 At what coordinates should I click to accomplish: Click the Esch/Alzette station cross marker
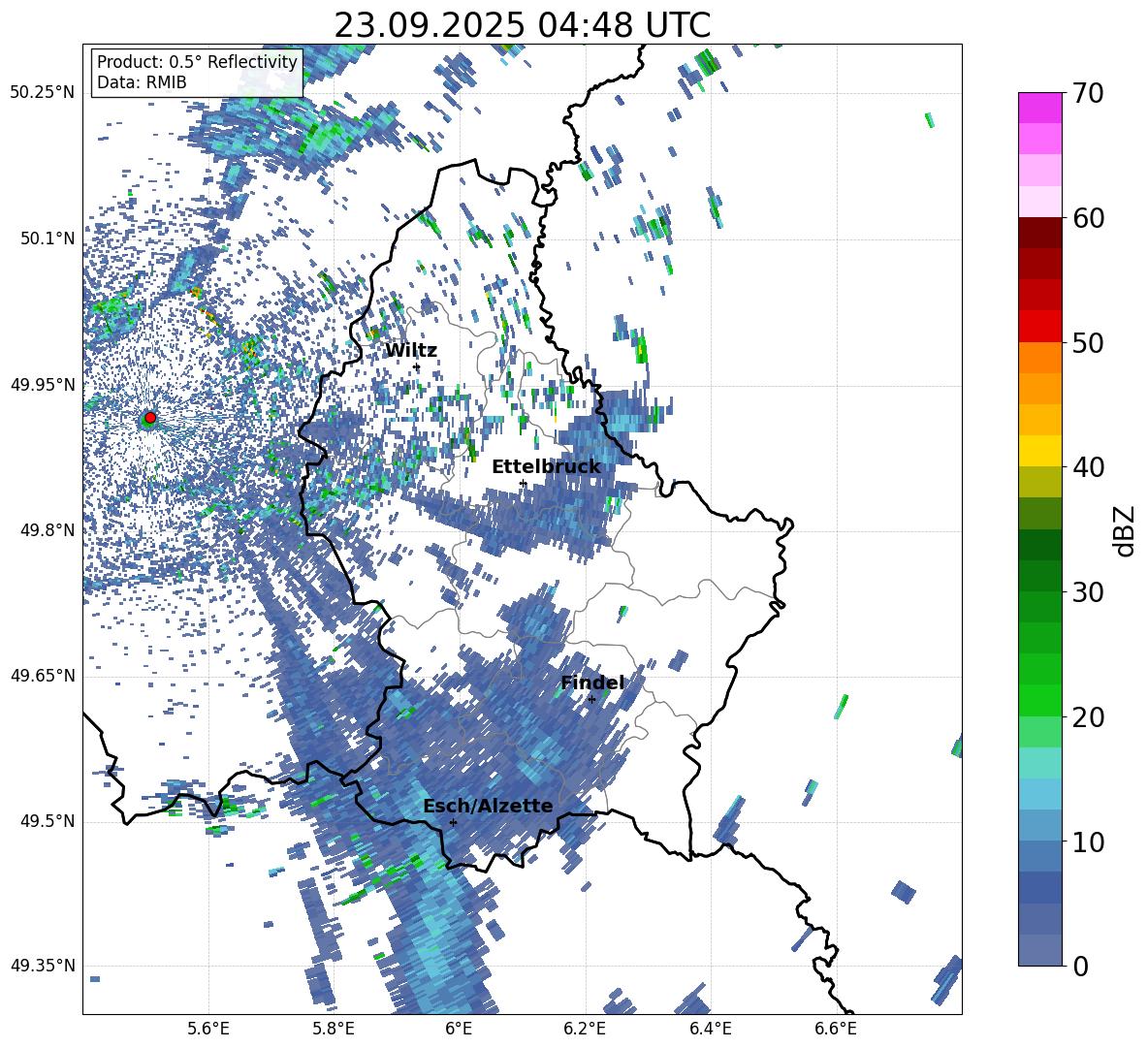453,822
